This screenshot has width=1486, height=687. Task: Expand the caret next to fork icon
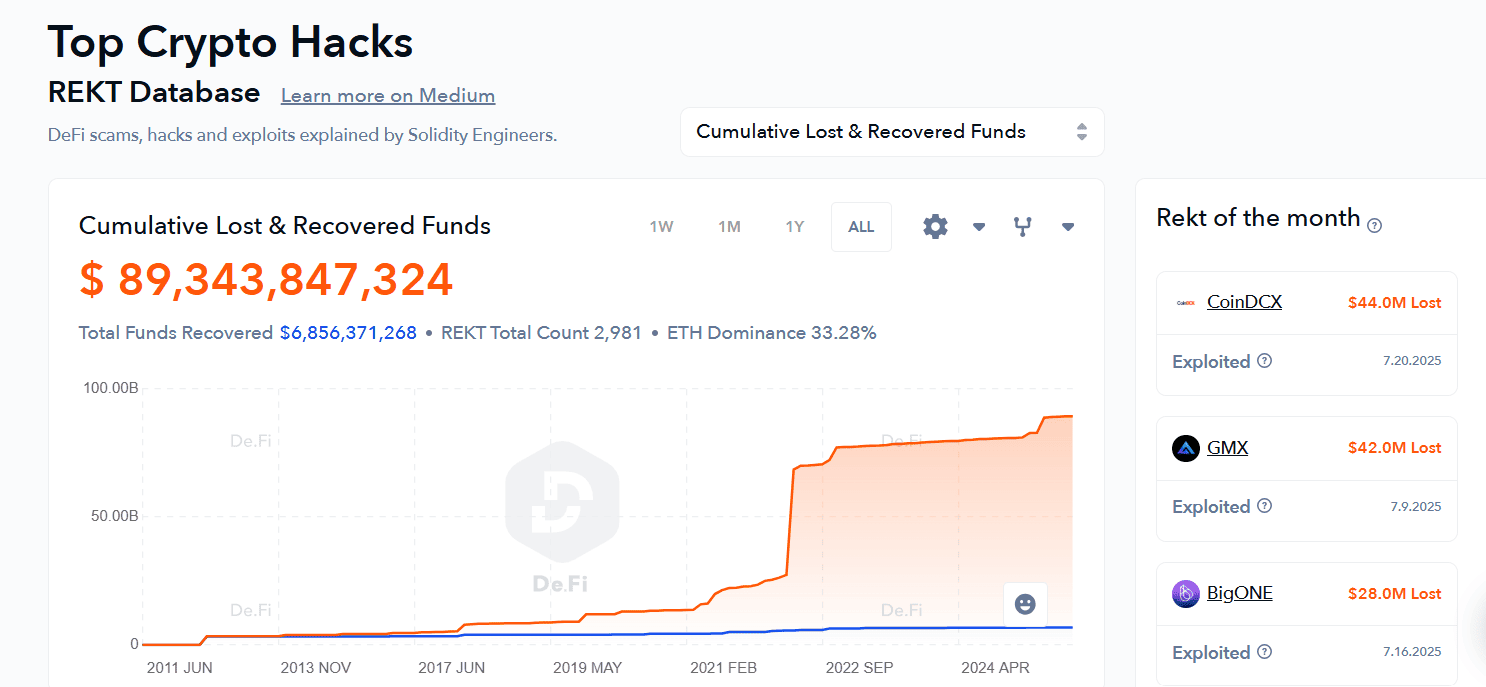1068,227
